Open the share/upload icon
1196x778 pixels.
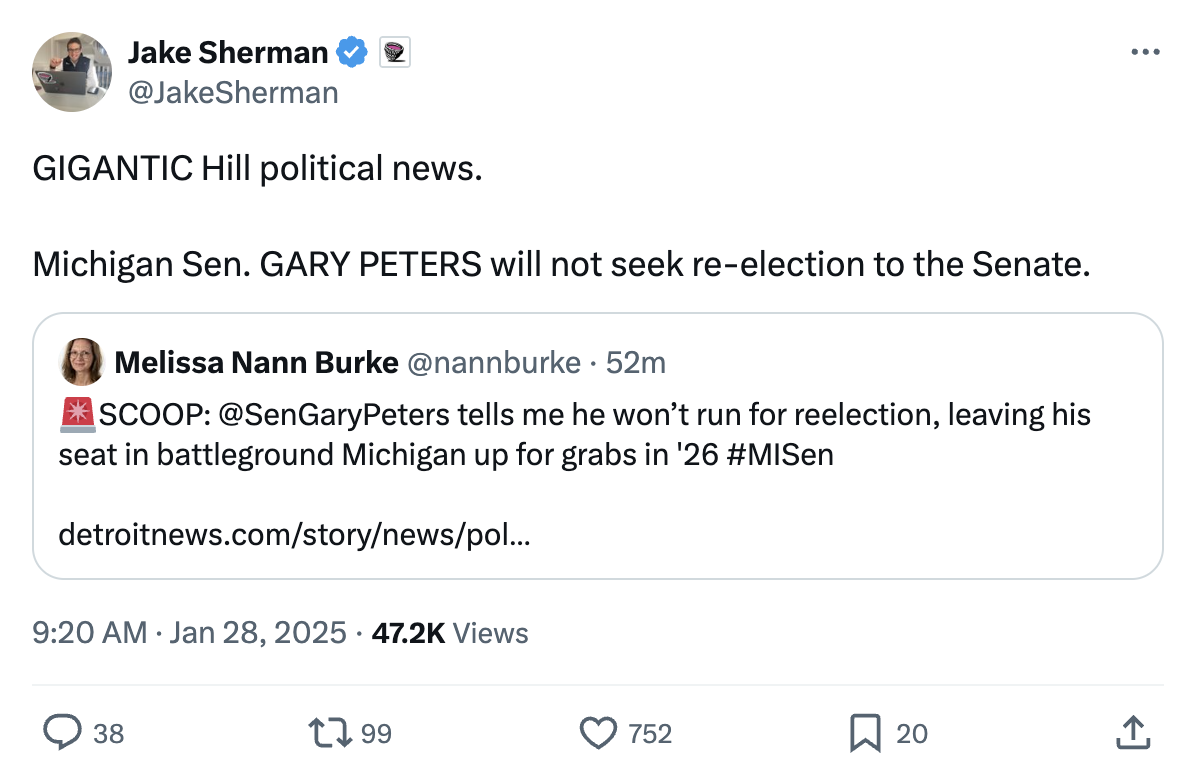coord(1131,733)
